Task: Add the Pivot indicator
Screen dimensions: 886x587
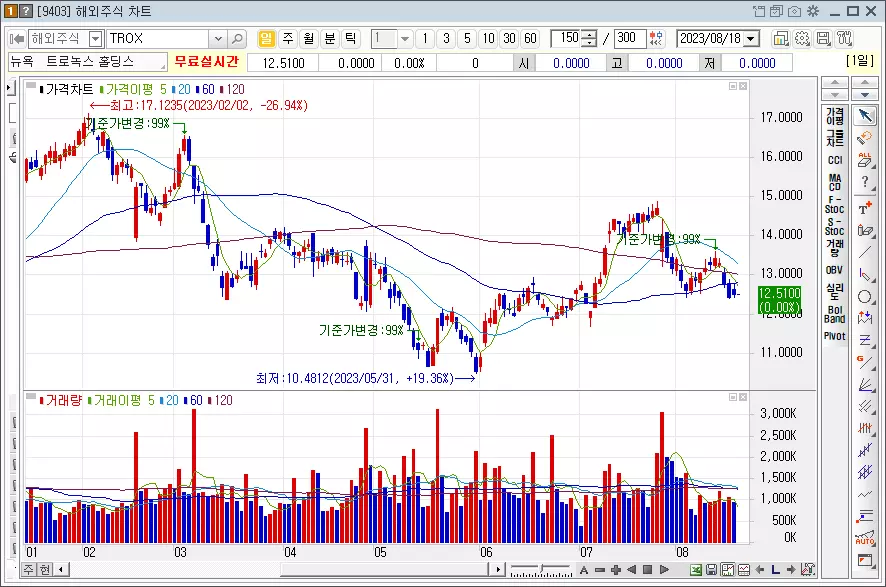Action: 835,336
